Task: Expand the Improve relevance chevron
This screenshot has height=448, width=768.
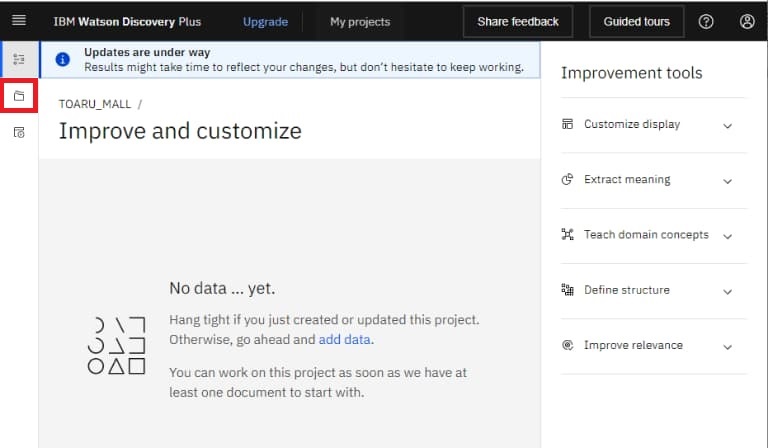Action: (727, 346)
